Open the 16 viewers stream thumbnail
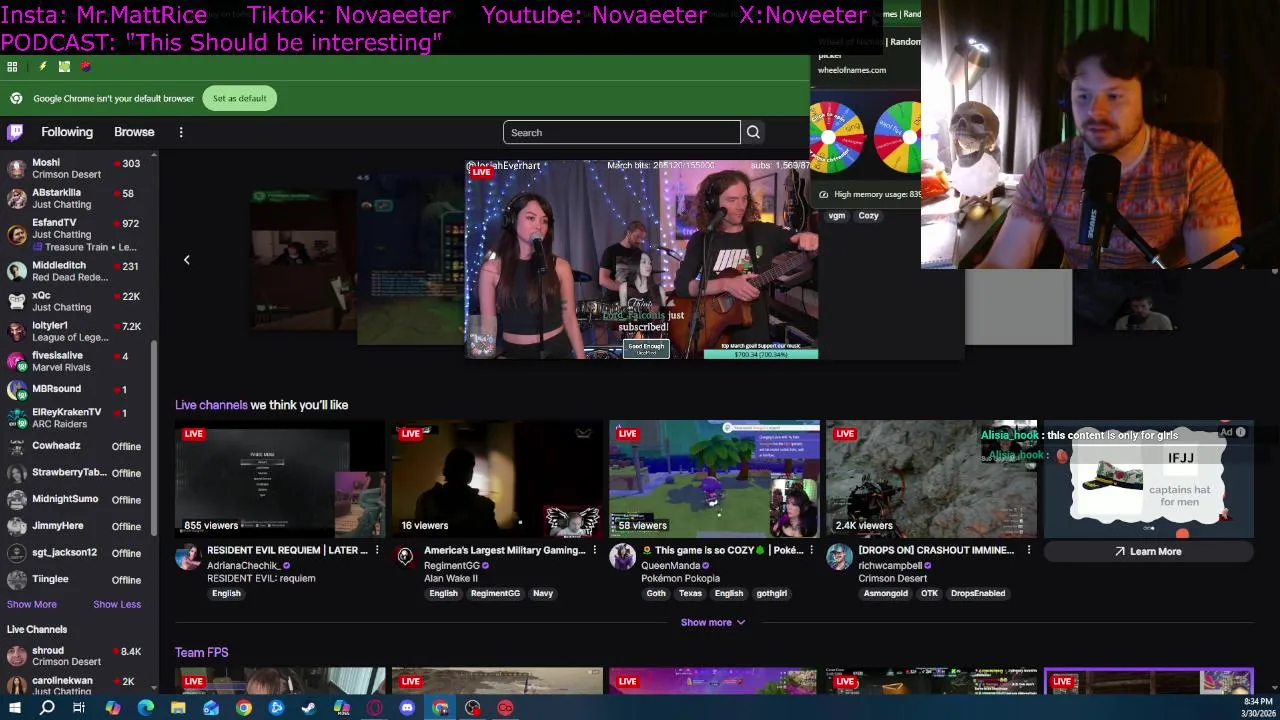Viewport: 1280px width, 720px height. pyautogui.click(x=497, y=479)
